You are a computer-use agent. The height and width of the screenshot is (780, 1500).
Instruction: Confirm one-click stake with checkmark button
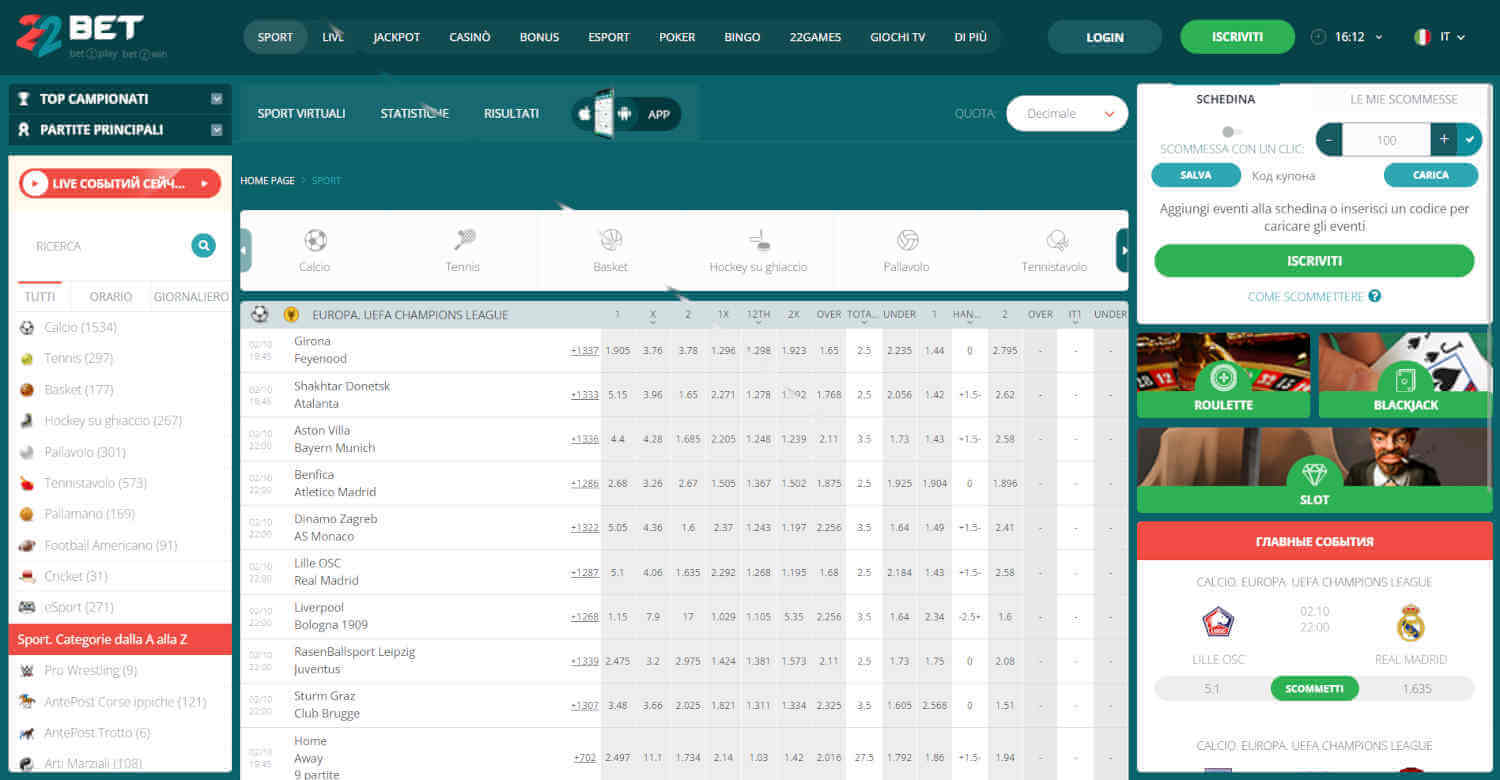(x=1469, y=140)
